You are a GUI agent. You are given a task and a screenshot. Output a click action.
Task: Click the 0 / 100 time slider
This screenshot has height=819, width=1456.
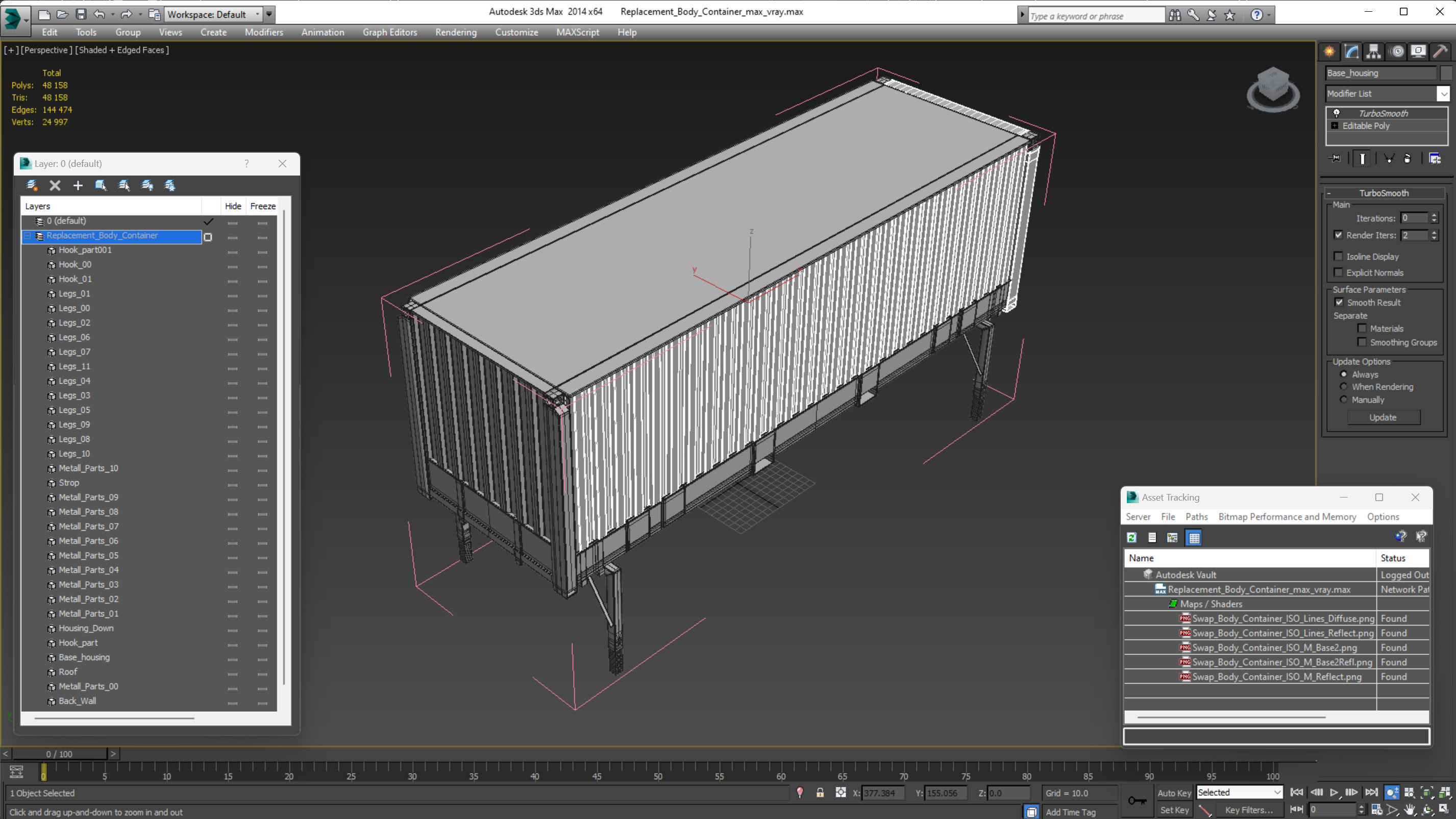click(x=59, y=754)
